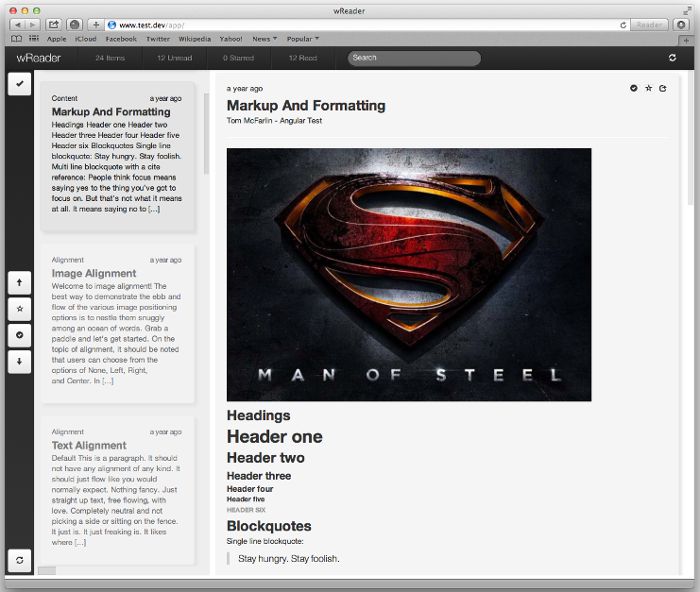This screenshot has width=700, height=592.
Task: Click the wReader logo
Action: coord(38,58)
